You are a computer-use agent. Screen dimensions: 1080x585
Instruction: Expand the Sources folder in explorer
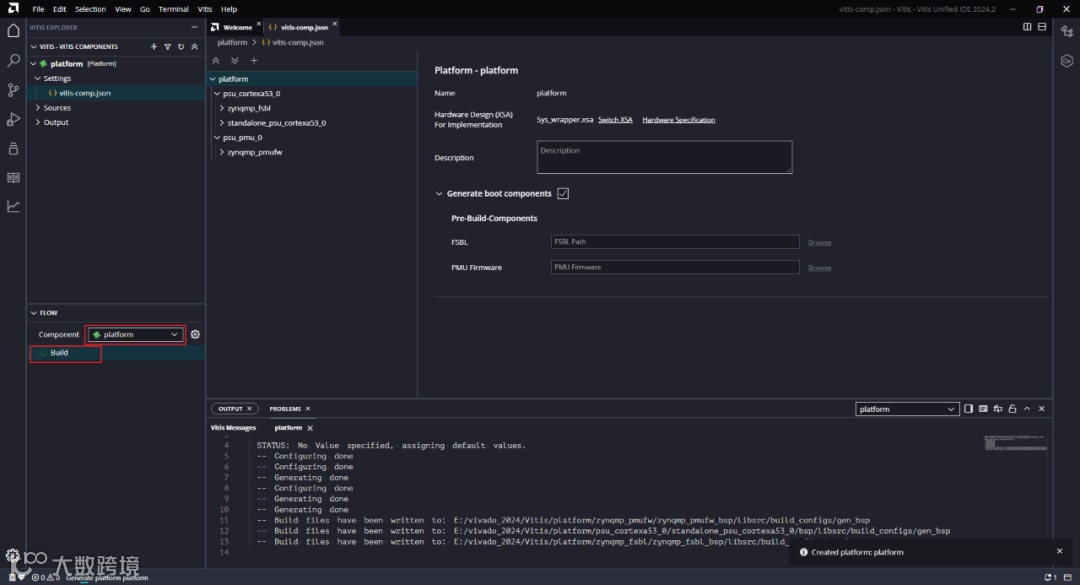[57, 108]
